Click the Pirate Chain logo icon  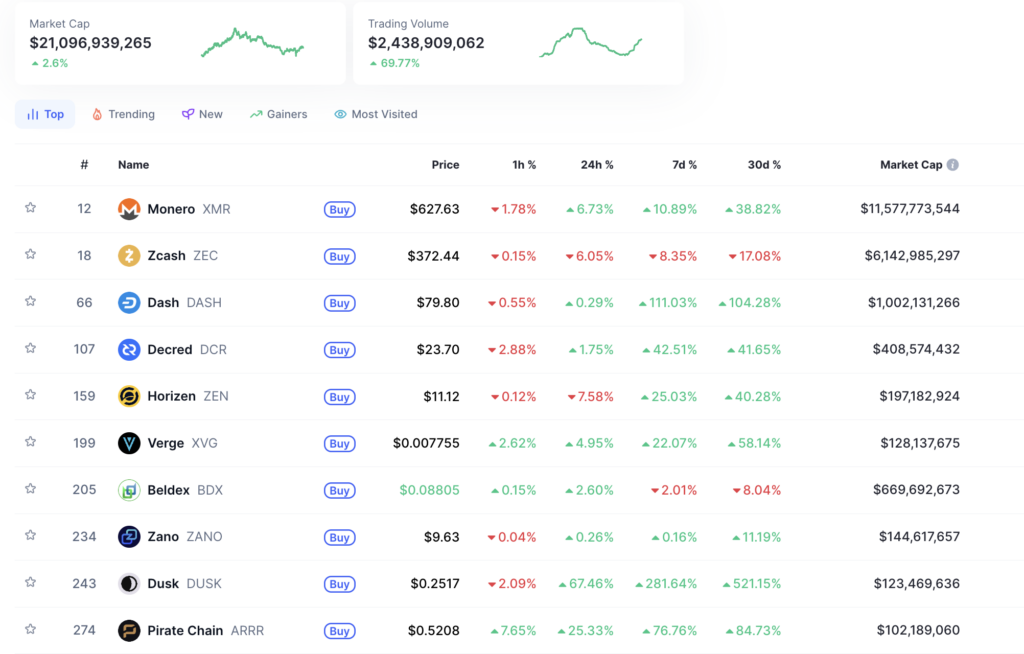[x=129, y=631]
